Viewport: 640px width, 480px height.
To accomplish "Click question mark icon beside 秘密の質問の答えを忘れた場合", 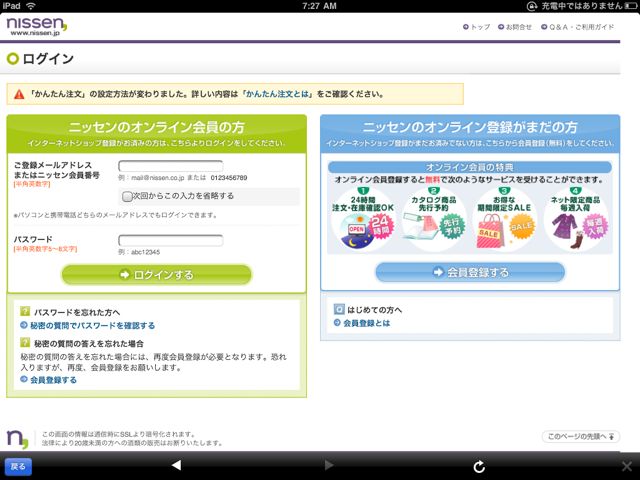I will pos(25,342).
